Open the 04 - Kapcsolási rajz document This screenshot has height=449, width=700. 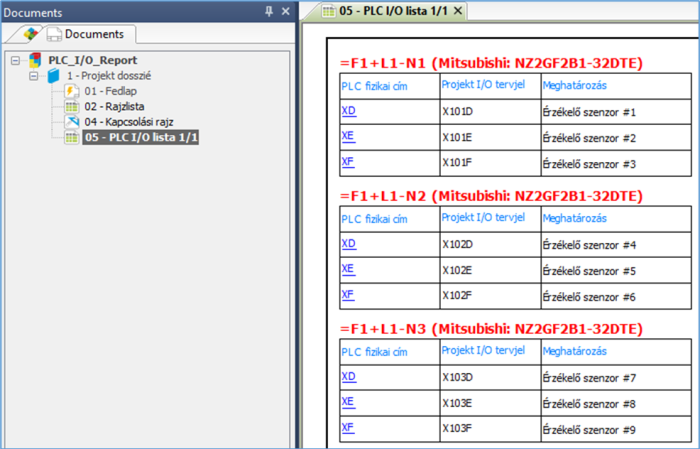point(129,122)
